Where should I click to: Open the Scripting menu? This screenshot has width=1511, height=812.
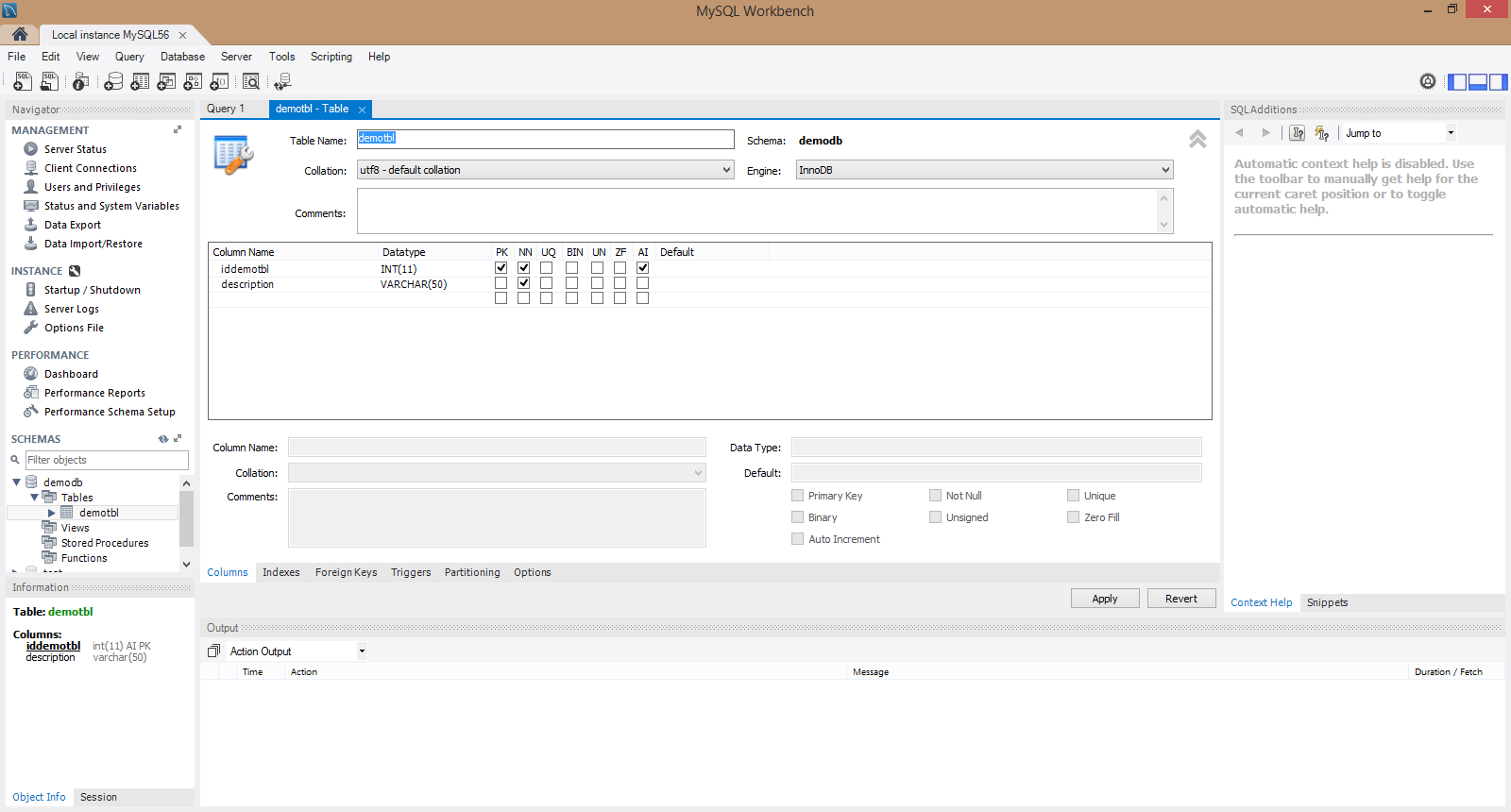coord(331,57)
